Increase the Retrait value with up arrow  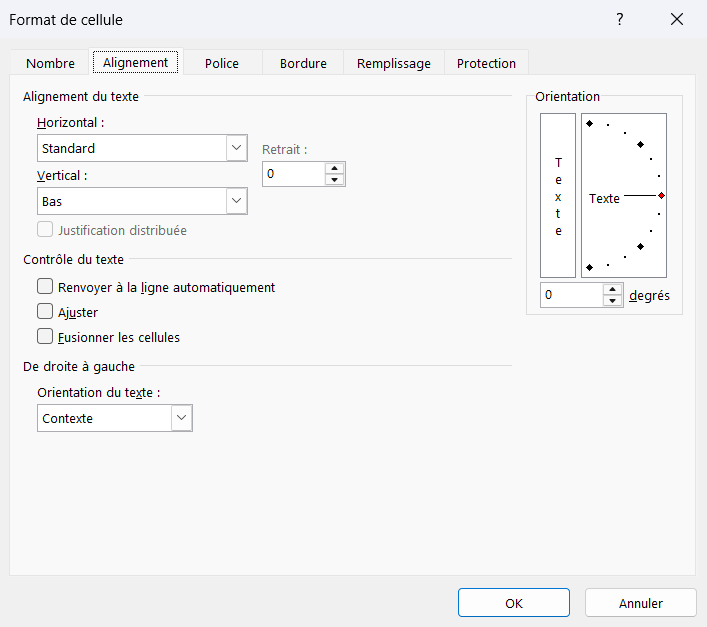[x=334, y=168]
